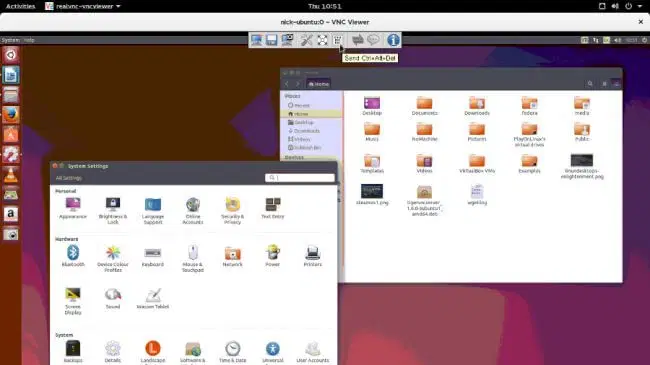
Task: Open Details settings icon
Action: 113,352
